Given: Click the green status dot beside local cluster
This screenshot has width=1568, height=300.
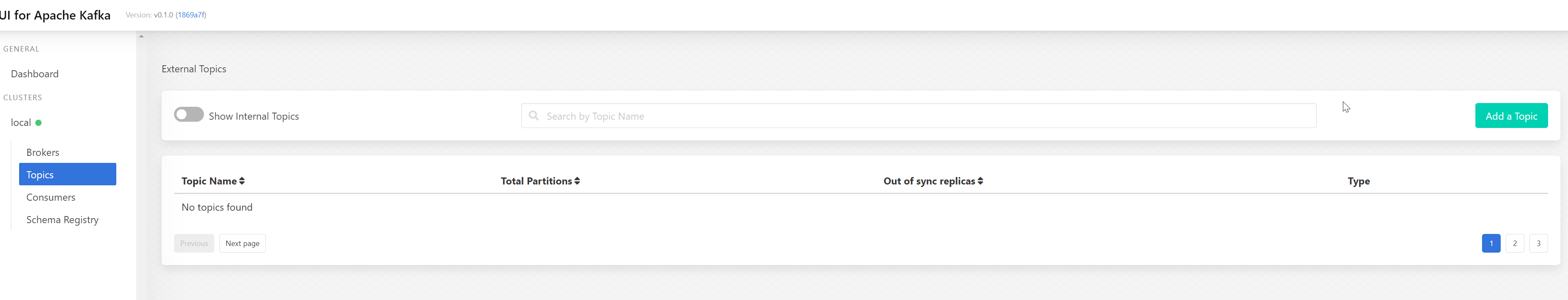Looking at the screenshot, I should (39, 122).
